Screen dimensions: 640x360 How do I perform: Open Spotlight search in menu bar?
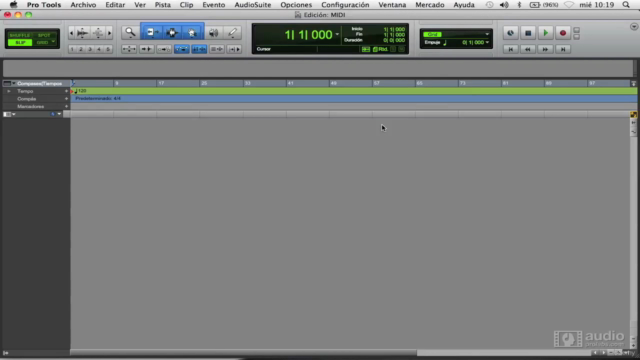626,5
